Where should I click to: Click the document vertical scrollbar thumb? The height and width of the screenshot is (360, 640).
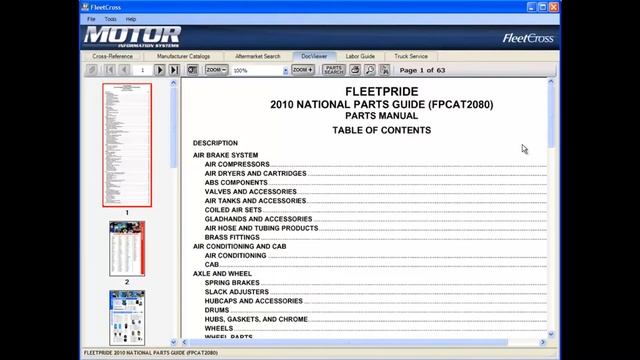coord(551,116)
